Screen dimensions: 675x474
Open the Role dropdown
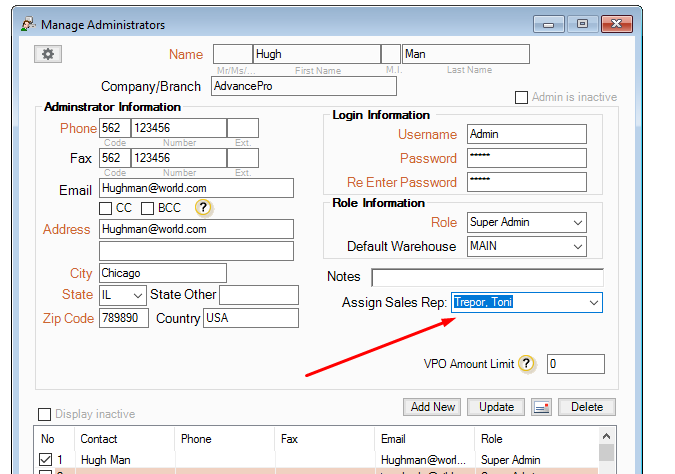click(x=577, y=222)
